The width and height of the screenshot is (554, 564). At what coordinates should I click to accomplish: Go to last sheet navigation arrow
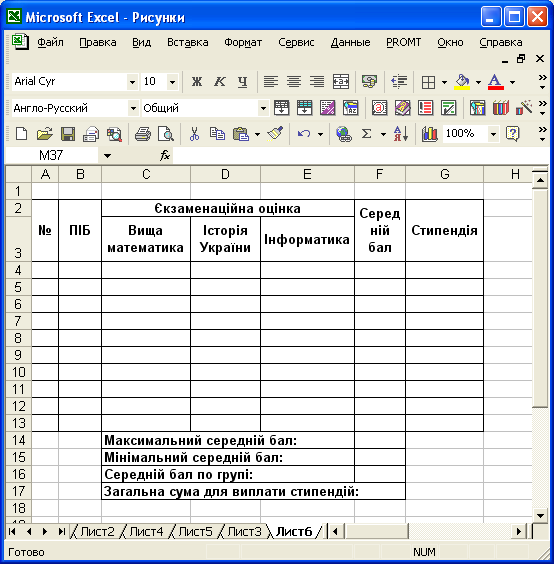click(x=61, y=531)
